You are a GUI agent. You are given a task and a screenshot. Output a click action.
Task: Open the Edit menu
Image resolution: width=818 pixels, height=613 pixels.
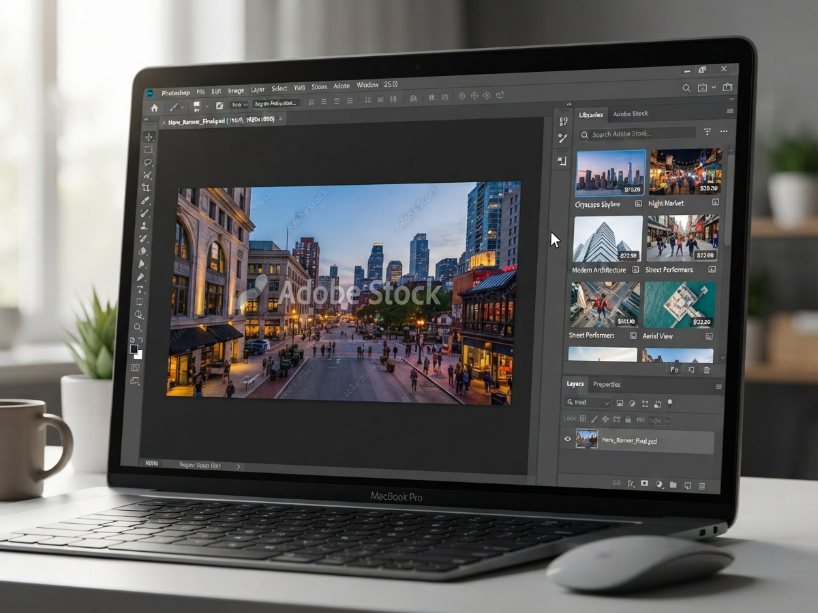point(216,91)
